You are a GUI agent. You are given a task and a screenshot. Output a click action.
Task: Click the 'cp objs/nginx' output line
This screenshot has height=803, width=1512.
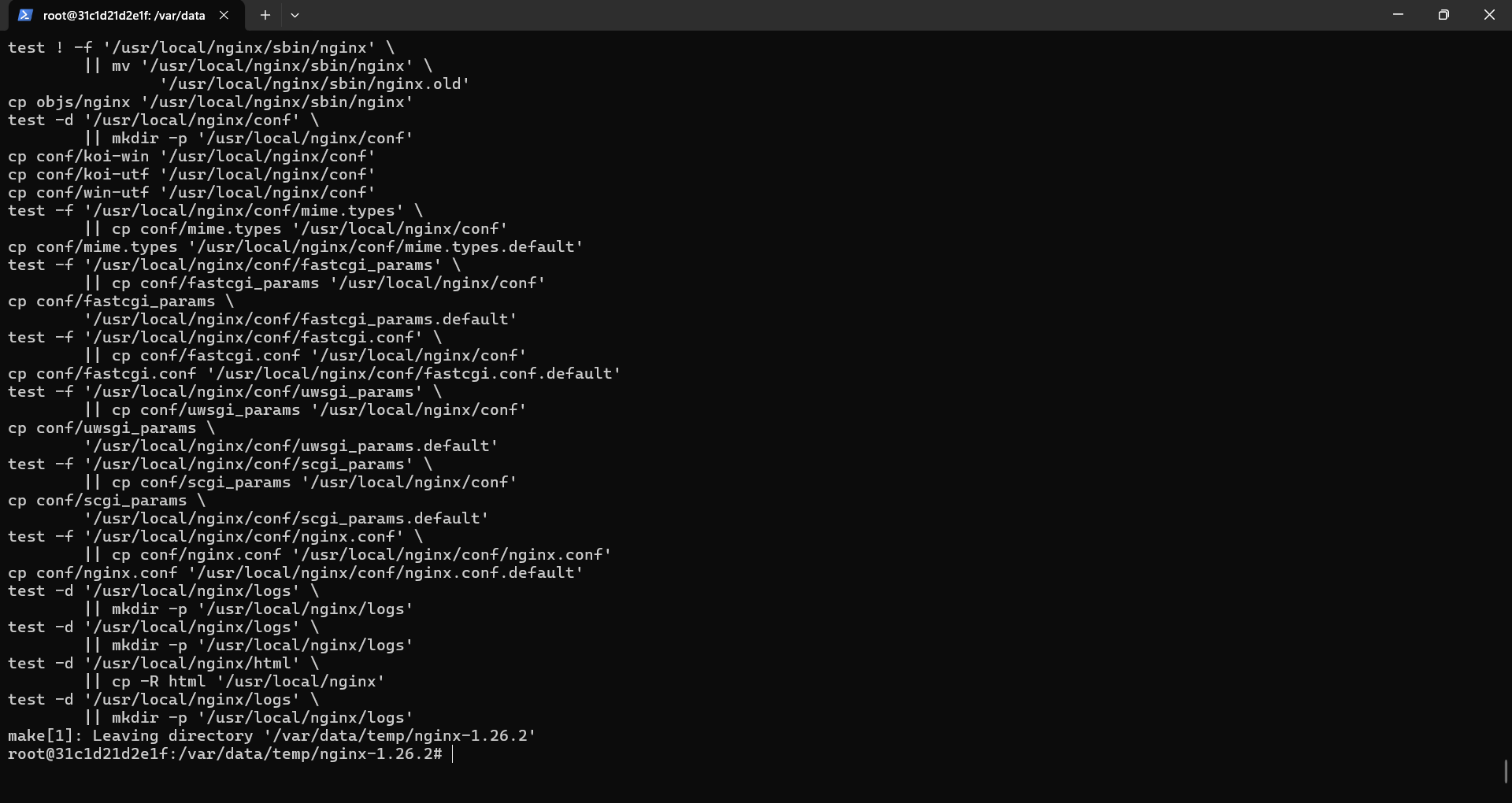[210, 102]
